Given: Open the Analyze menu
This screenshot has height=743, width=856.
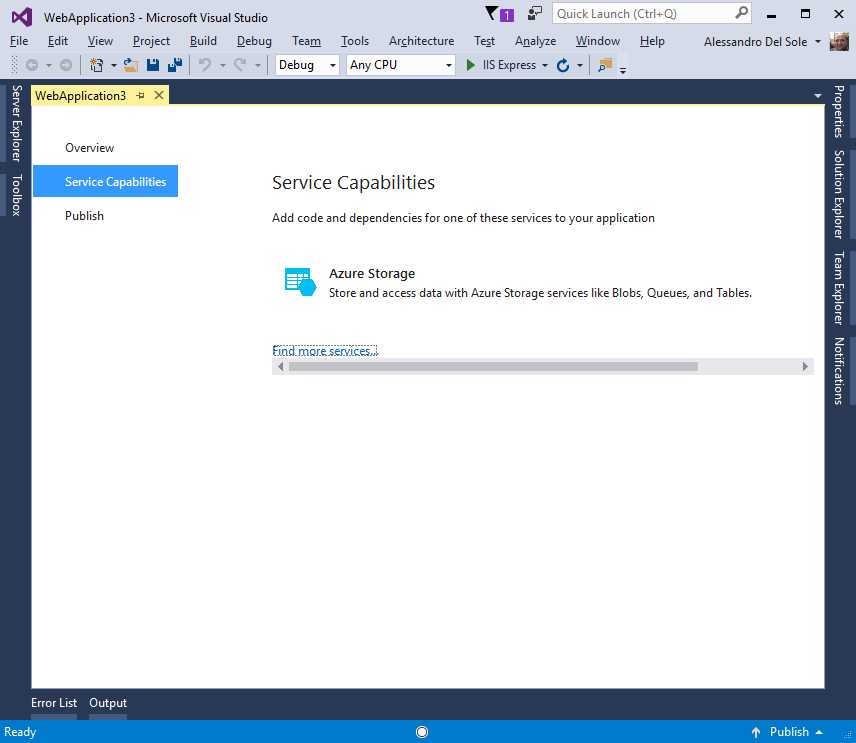Looking at the screenshot, I should coord(536,41).
